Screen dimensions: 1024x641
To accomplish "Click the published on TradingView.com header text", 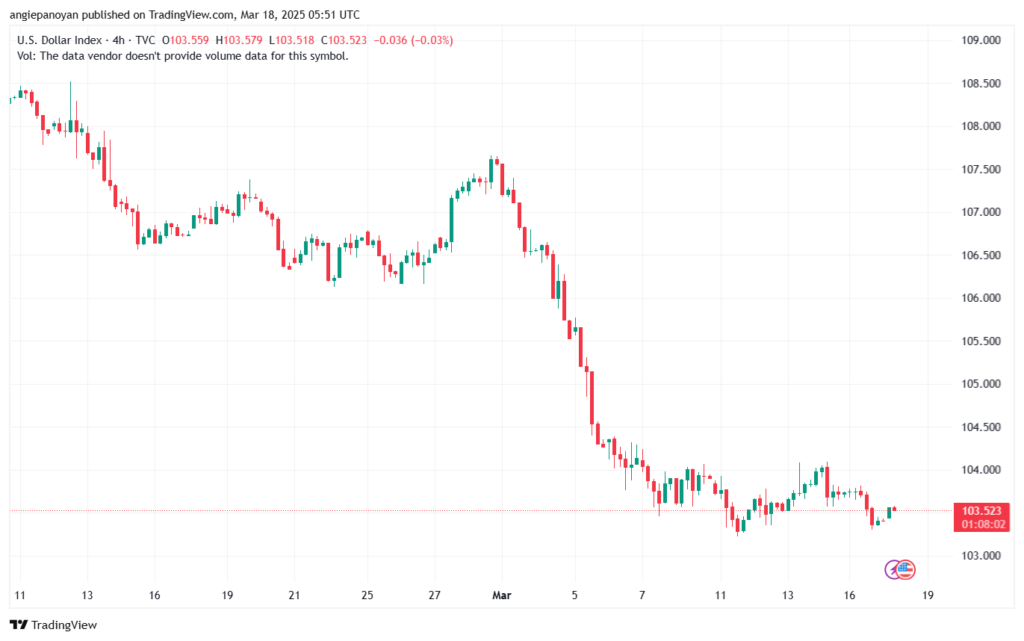I will point(184,14).
